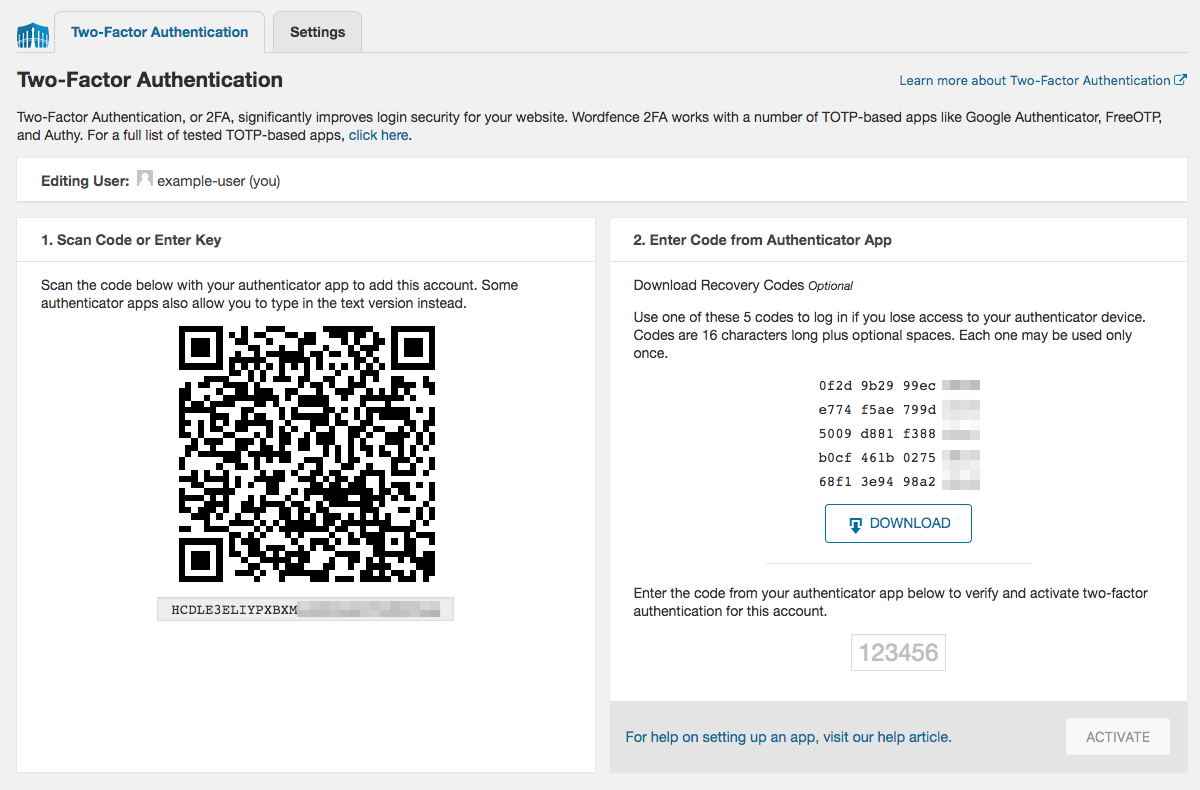Click the Wordfence shield logo icon
Viewport: 1200px width, 790px height.
click(33, 33)
